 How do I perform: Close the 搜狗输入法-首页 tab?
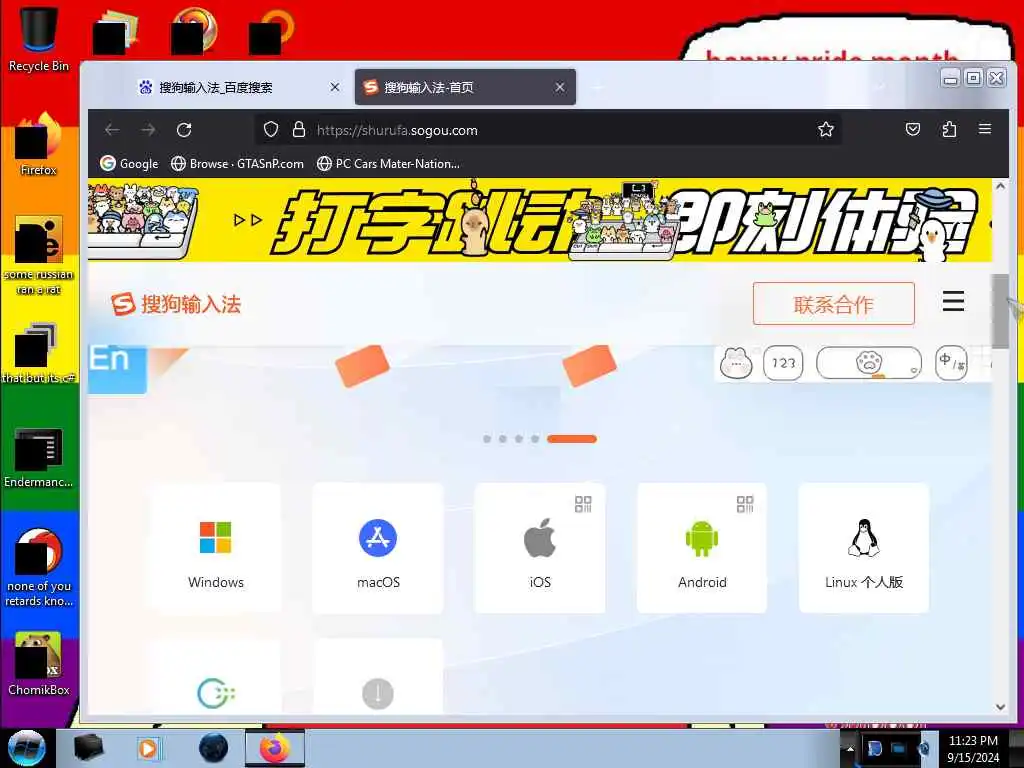pos(560,87)
